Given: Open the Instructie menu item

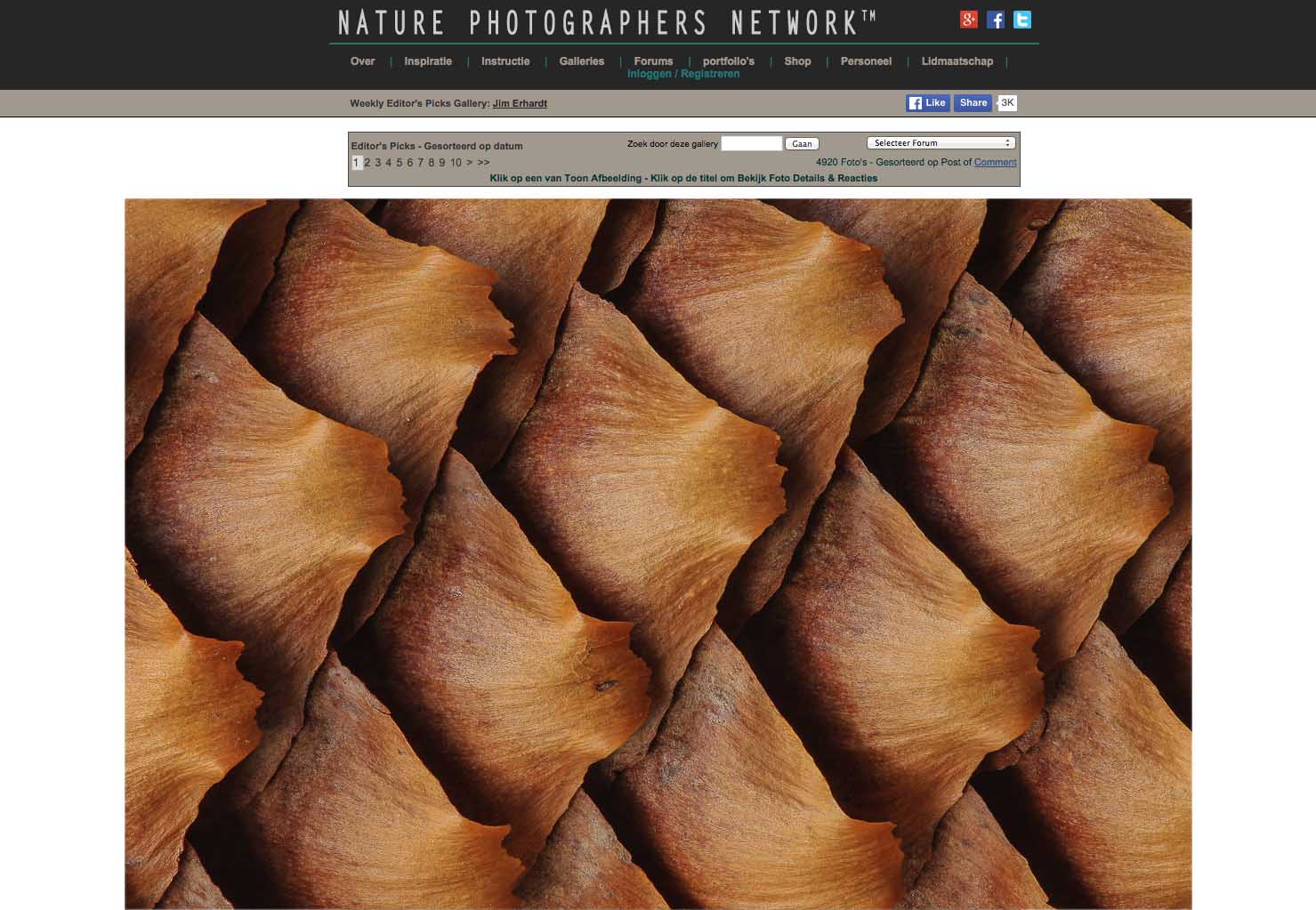Looking at the screenshot, I should tap(505, 61).
